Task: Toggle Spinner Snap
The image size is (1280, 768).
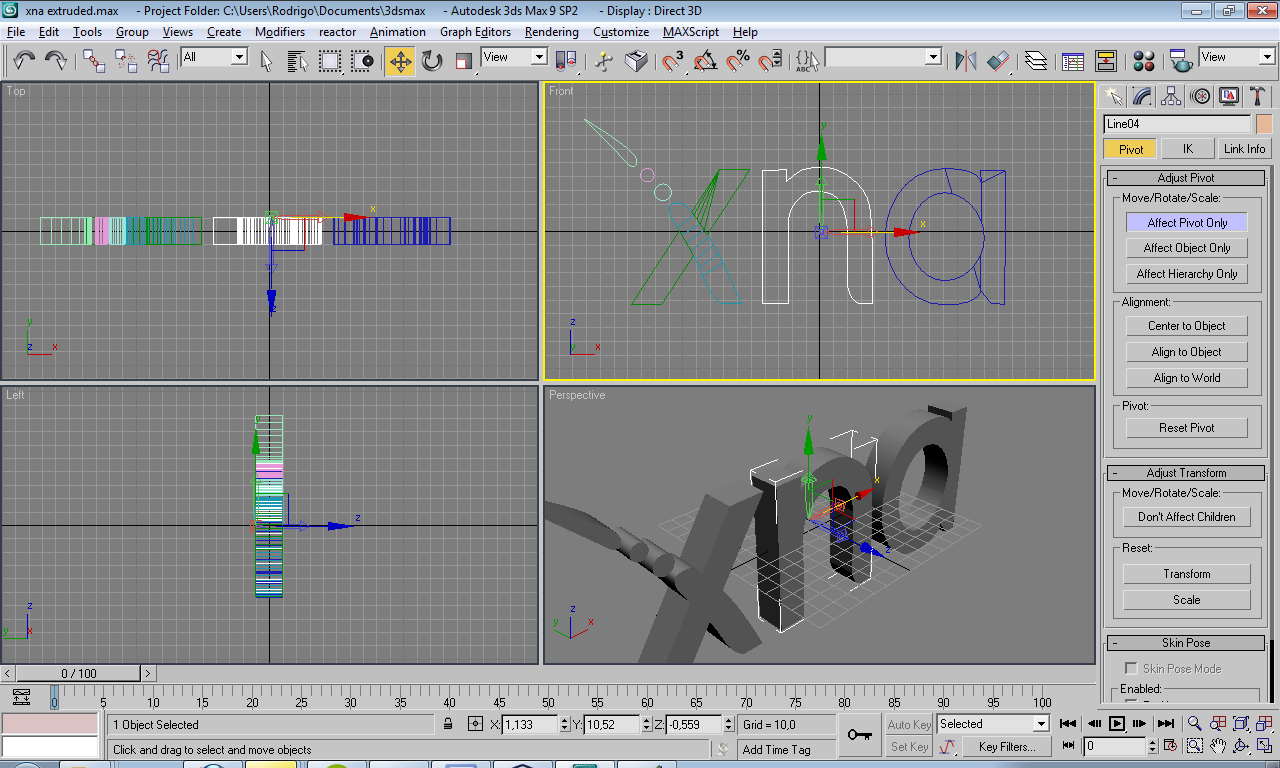Action: [770, 61]
